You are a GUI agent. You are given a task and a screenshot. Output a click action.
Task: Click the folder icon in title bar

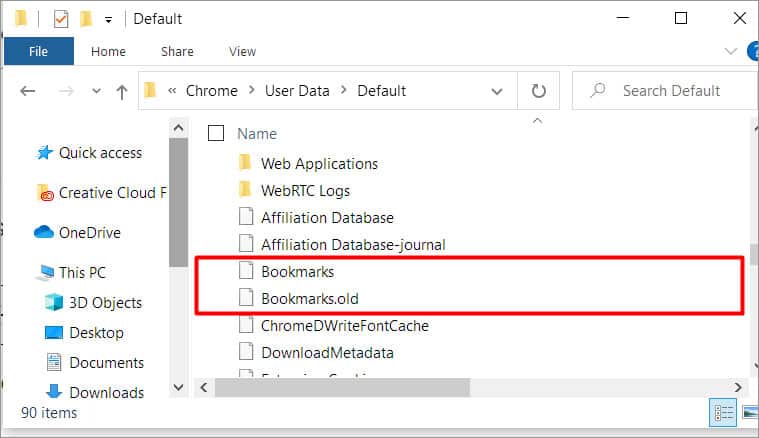pyautogui.click(x=20, y=19)
